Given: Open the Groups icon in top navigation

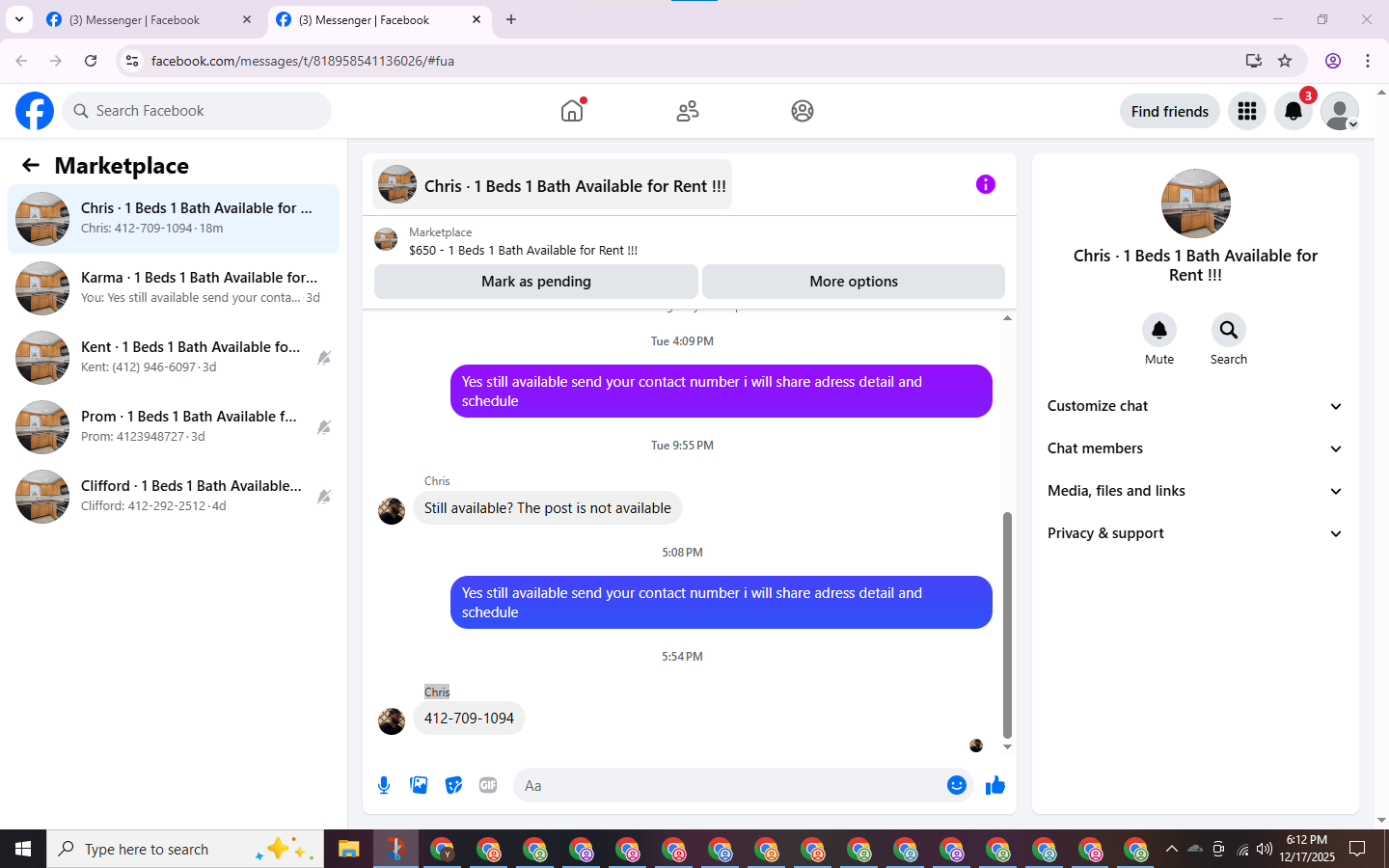Looking at the screenshot, I should click(803, 111).
